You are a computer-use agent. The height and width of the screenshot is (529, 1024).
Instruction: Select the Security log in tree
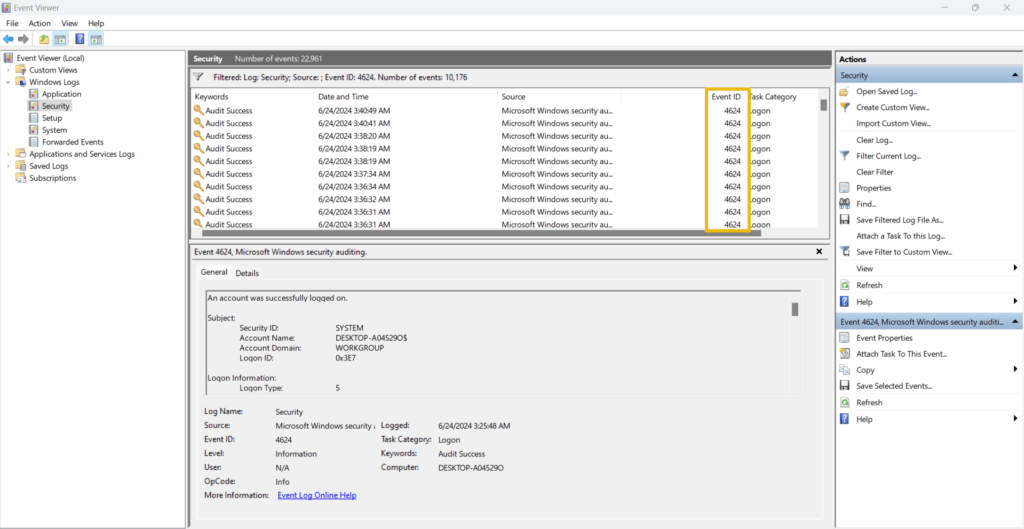click(x=56, y=106)
